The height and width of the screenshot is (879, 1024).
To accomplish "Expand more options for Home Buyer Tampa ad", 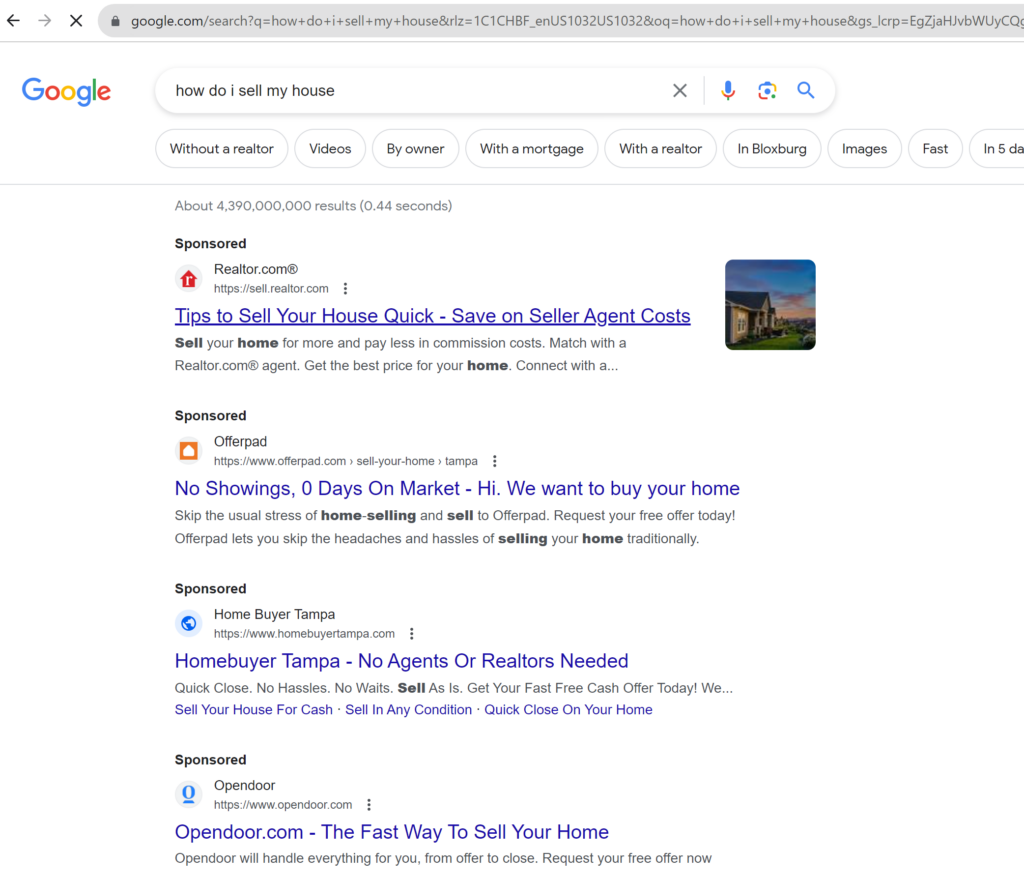I will click(x=411, y=634).
